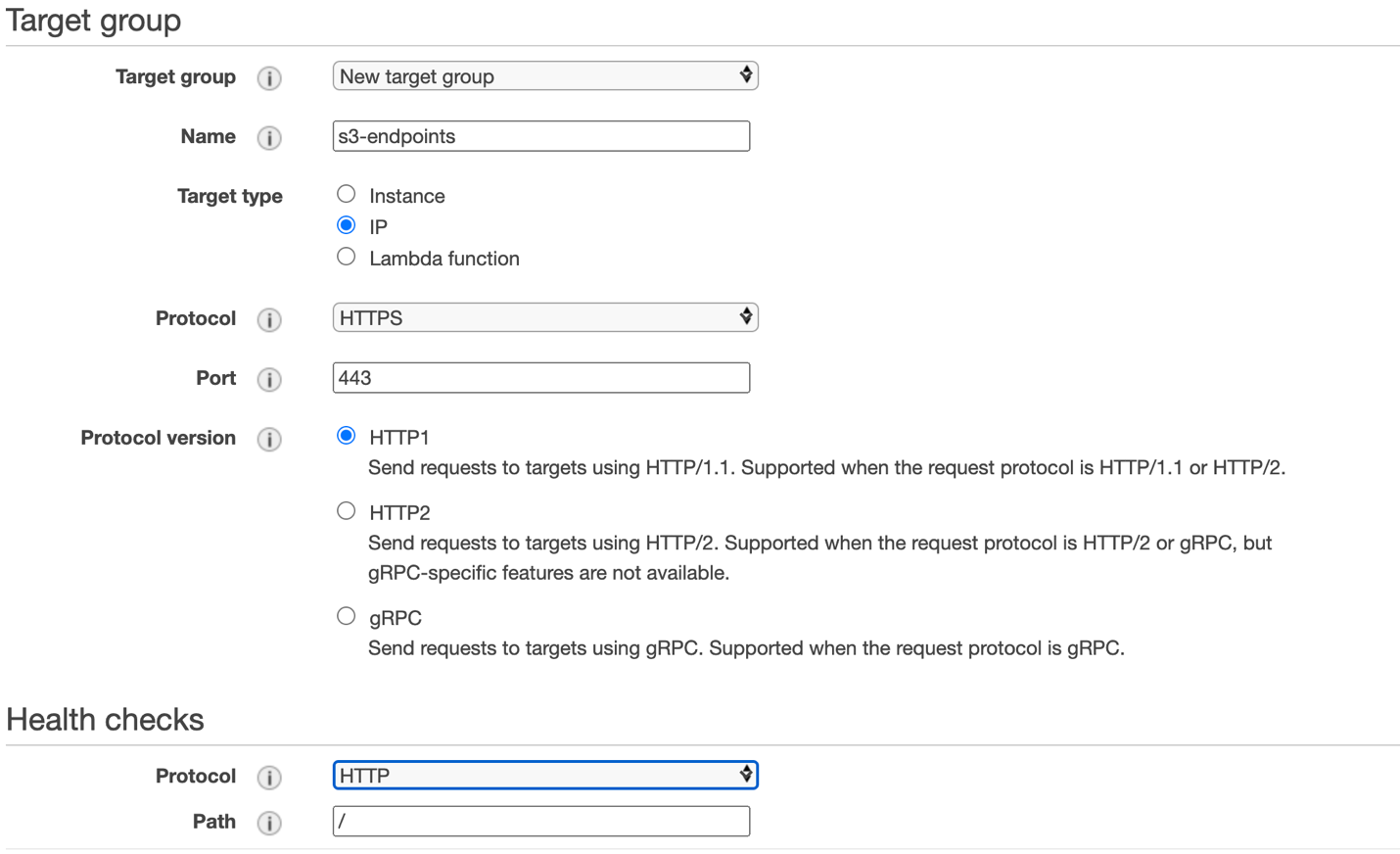
Task: Click the health check Path field
Action: point(540,821)
